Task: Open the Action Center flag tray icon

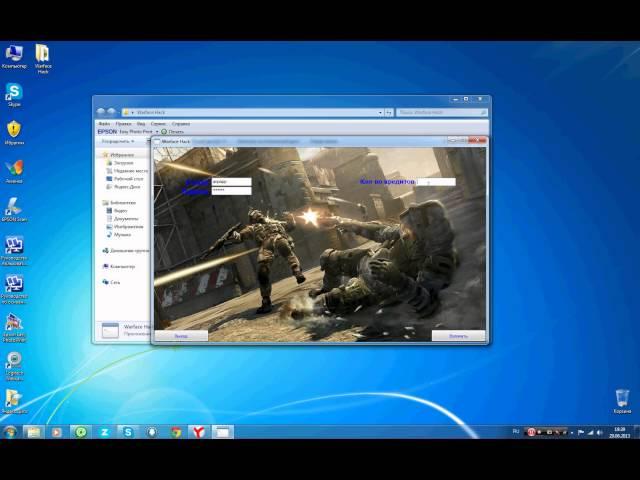Action: 581,432
